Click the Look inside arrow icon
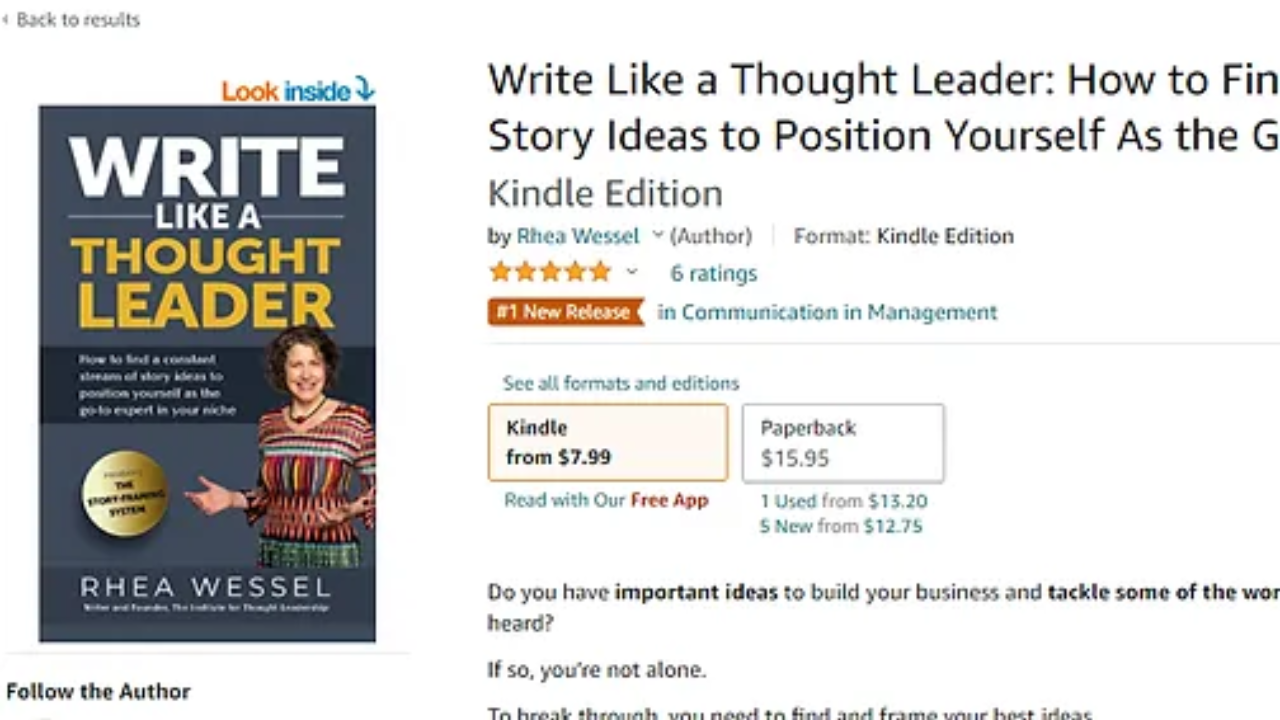 (365, 90)
